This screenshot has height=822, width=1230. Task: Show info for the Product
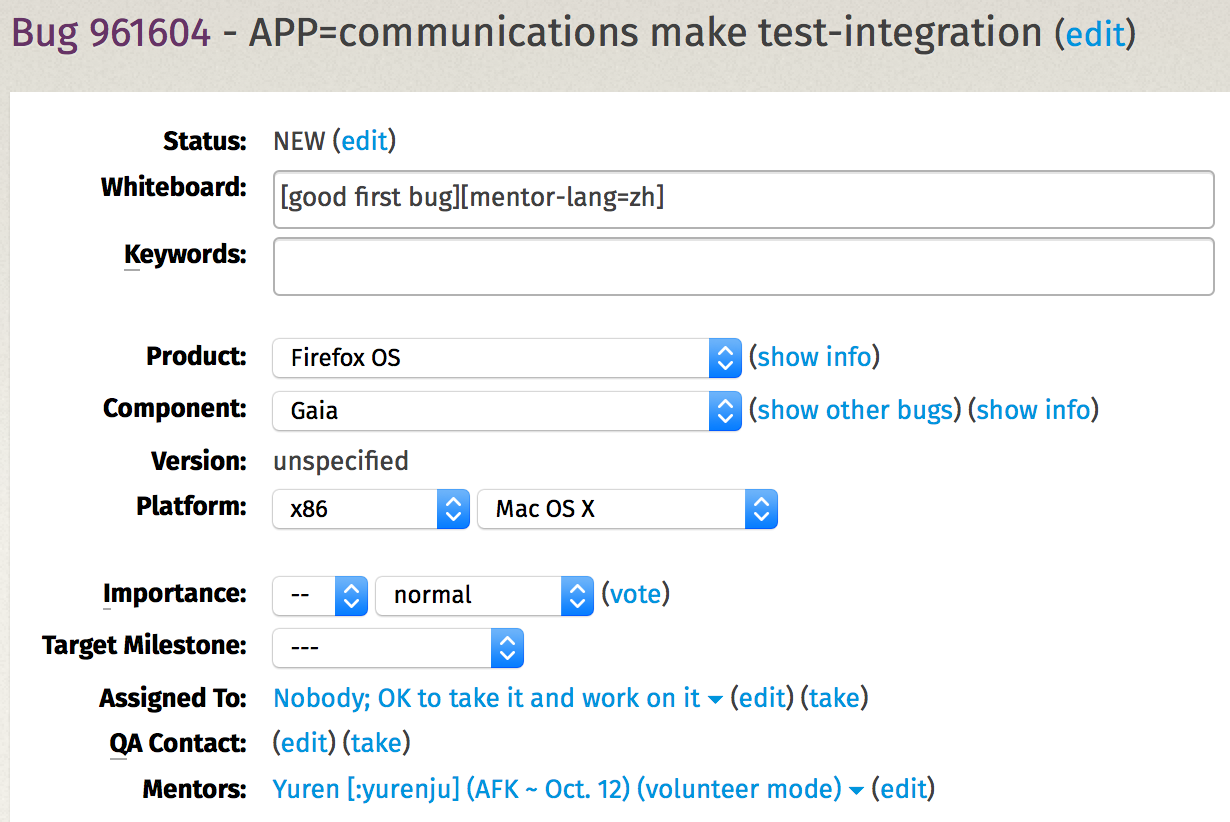[x=814, y=357]
